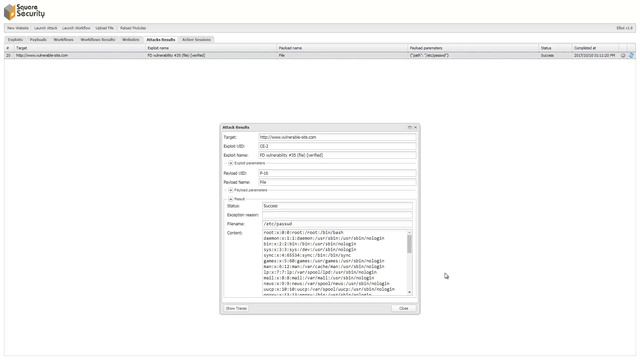Viewport: 640px width, 360px height.
Task: Click the Payload Name field in the dialog
Action: (x=337, y=182)
